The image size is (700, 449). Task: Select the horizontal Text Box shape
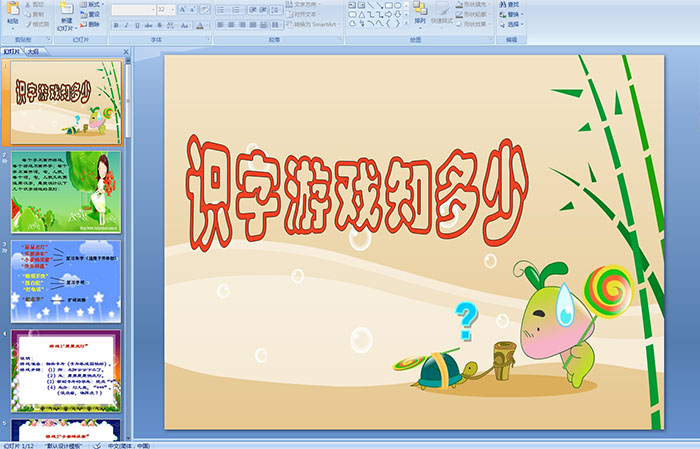(x=352, y=5)
